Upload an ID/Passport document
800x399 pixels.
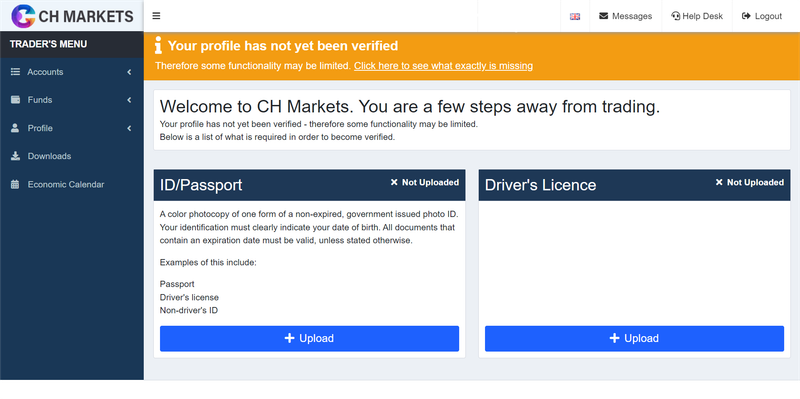(309, 338)
